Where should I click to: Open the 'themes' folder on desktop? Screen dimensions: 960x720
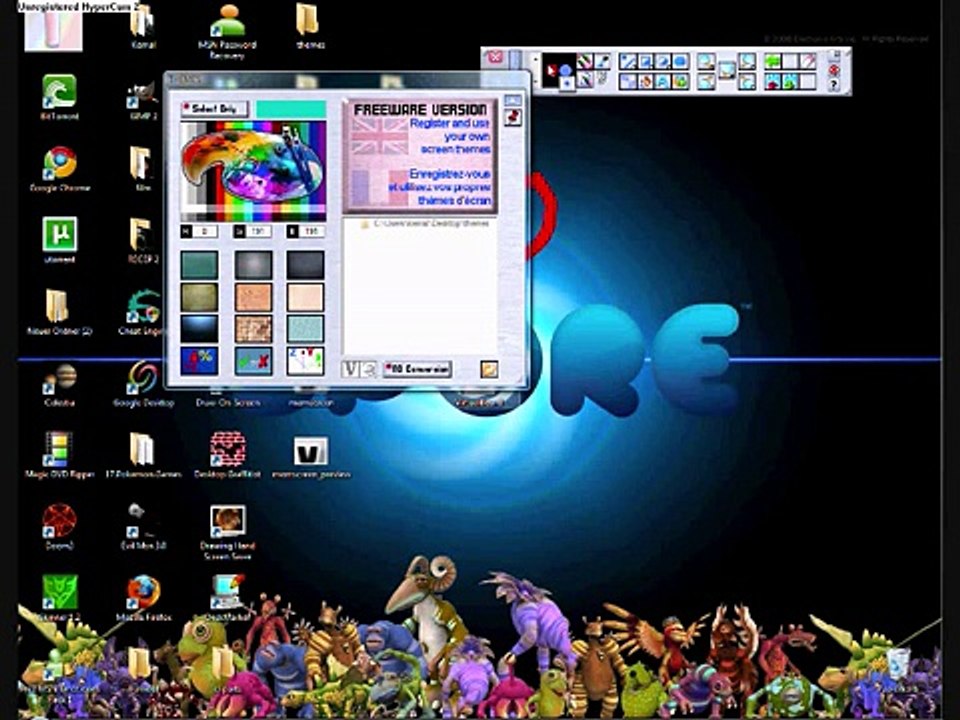pos(310,25)
